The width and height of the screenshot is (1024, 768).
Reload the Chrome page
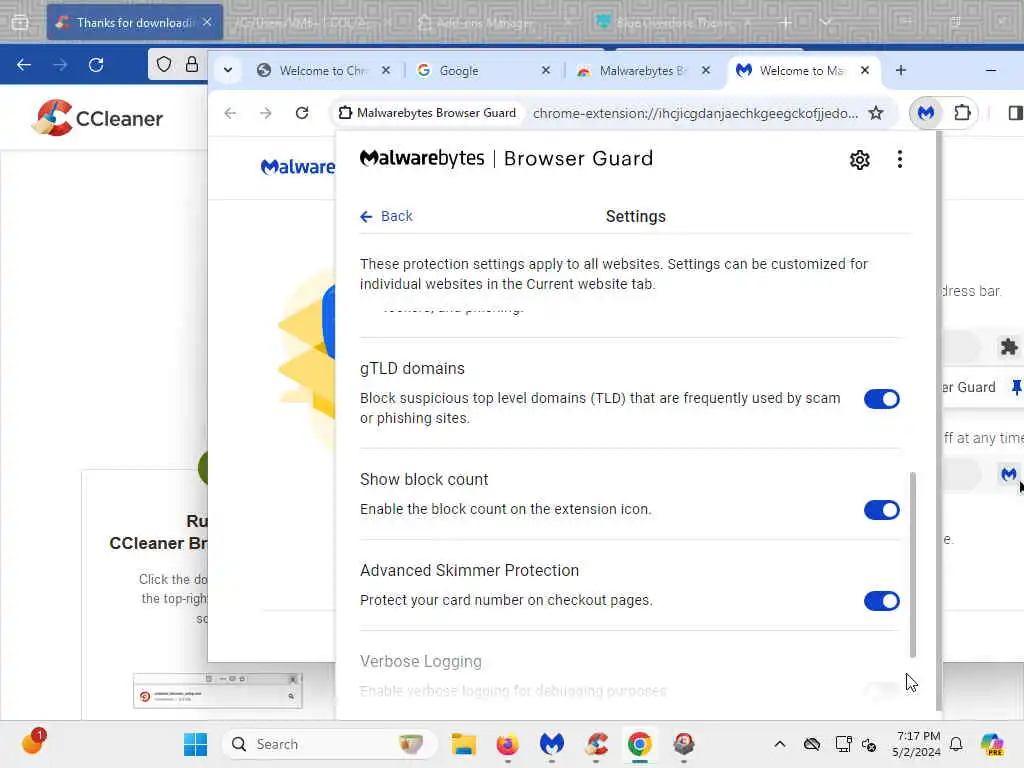pos(302,113)
